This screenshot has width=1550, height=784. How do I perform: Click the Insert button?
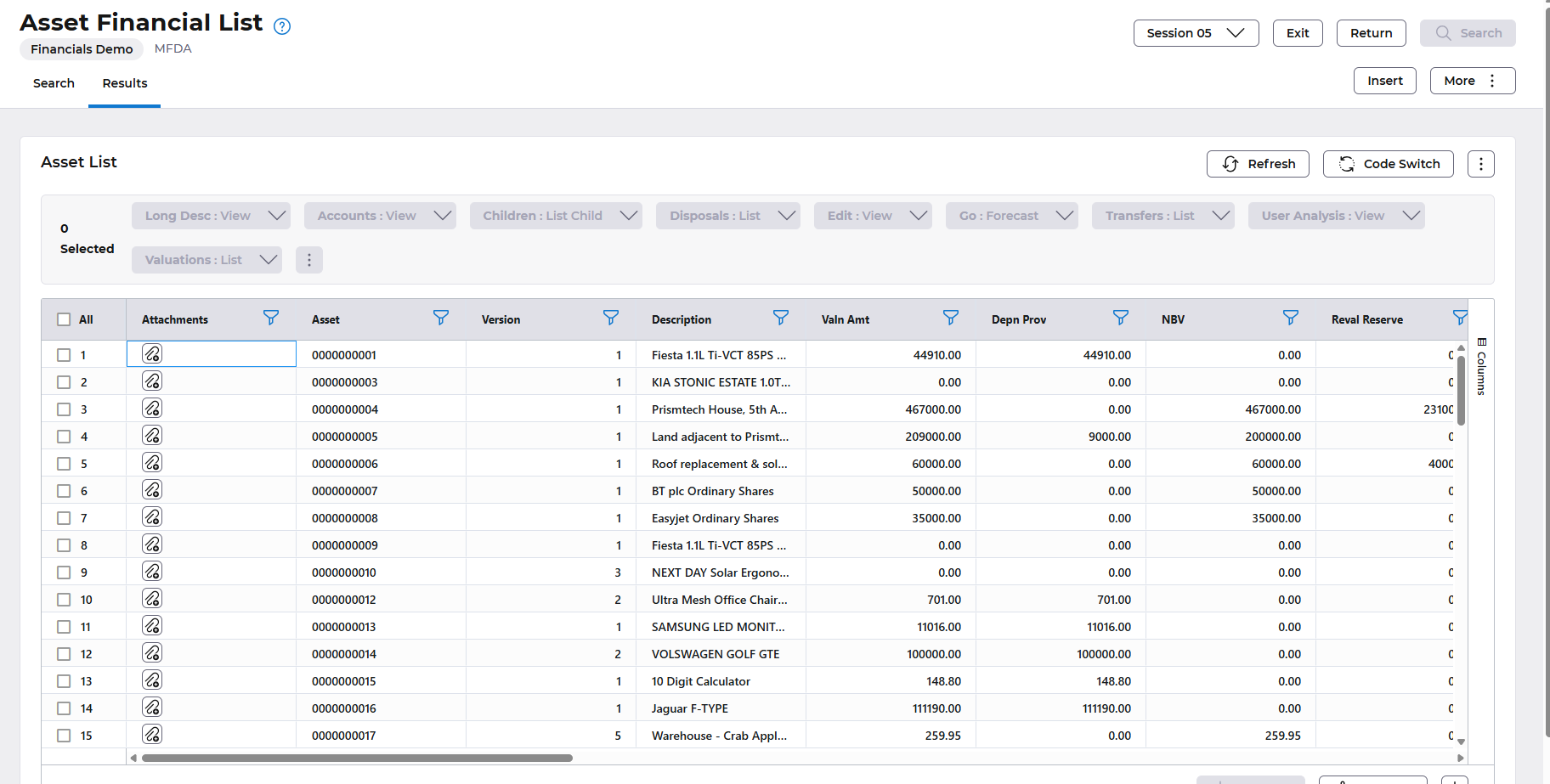(x=1384, y=81)
